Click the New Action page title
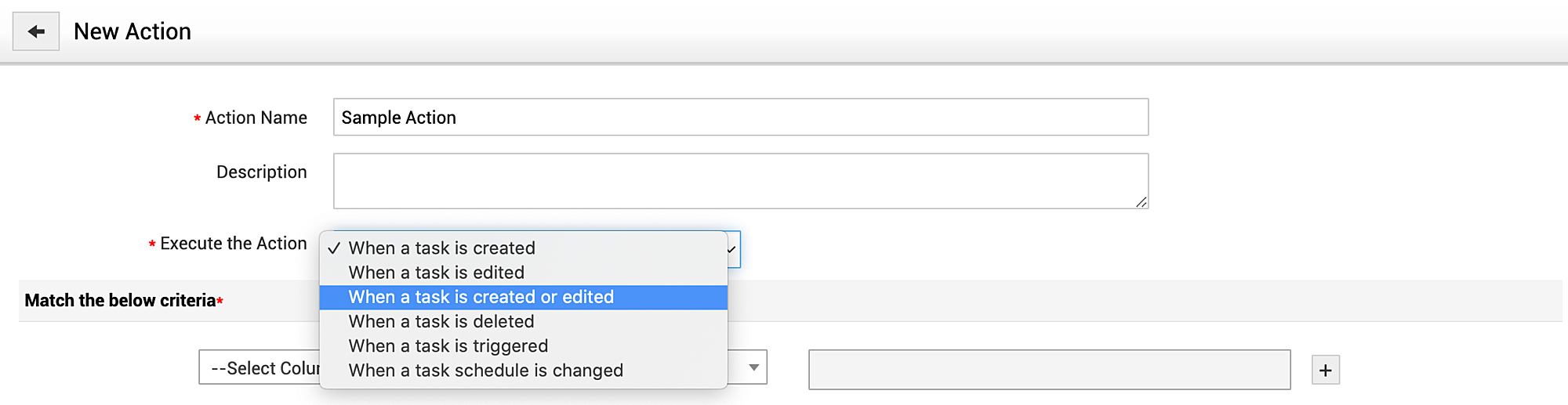 pyautogui.click(x=132, y=31)
